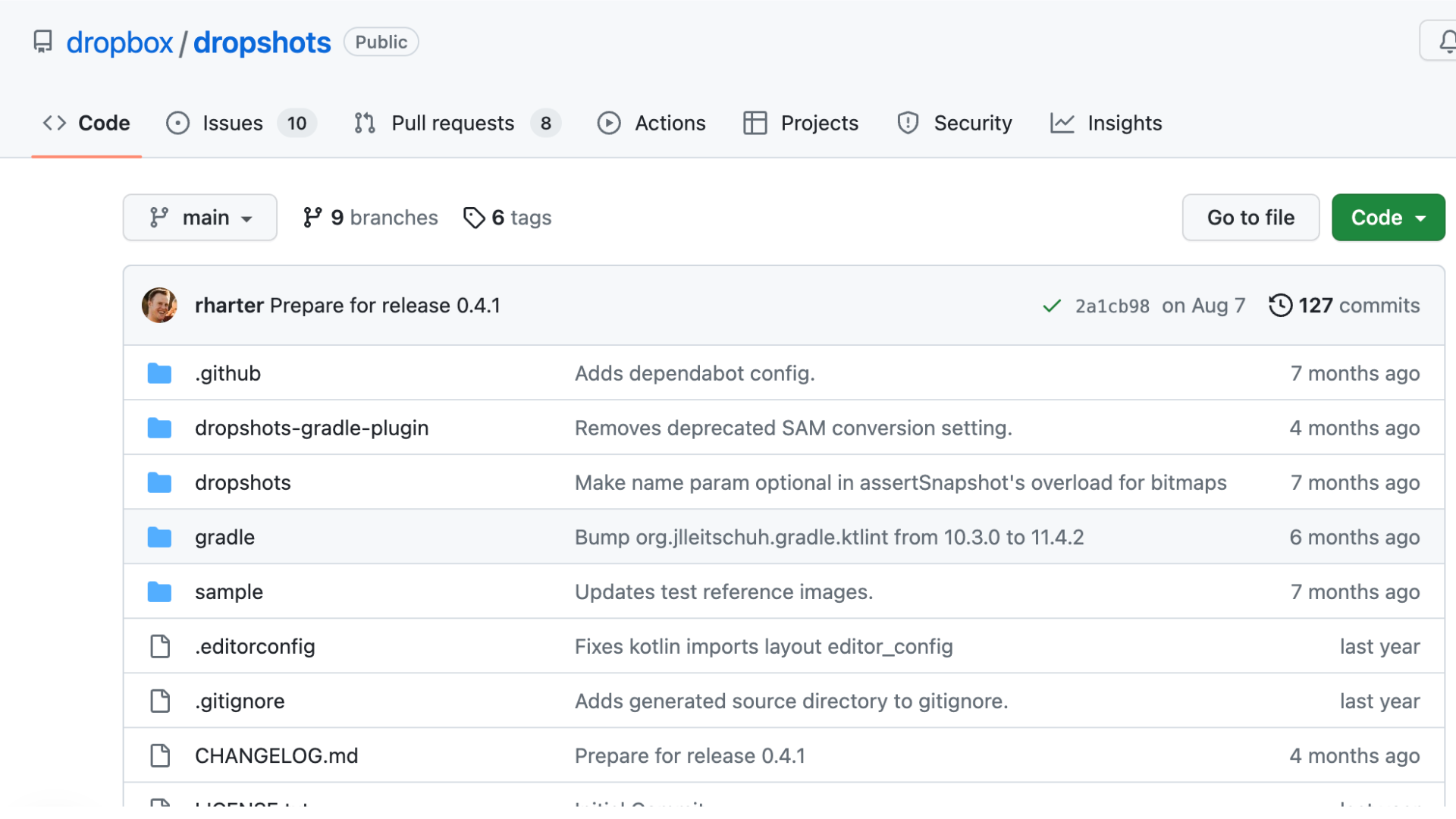
Task: Open the main branch dropdown
Action: coord(200,218)
